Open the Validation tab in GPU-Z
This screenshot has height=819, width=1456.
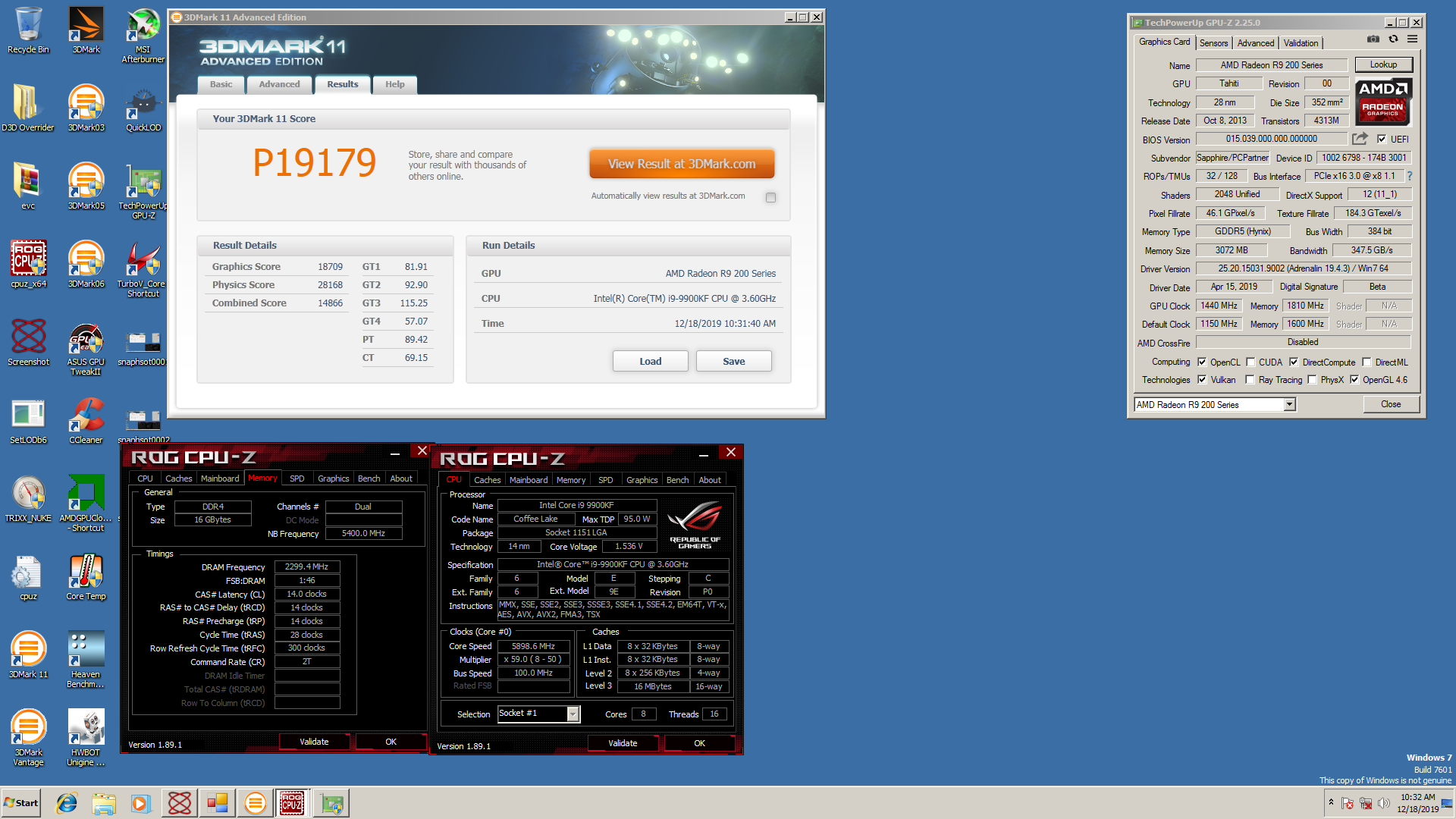click(1301, 43)
